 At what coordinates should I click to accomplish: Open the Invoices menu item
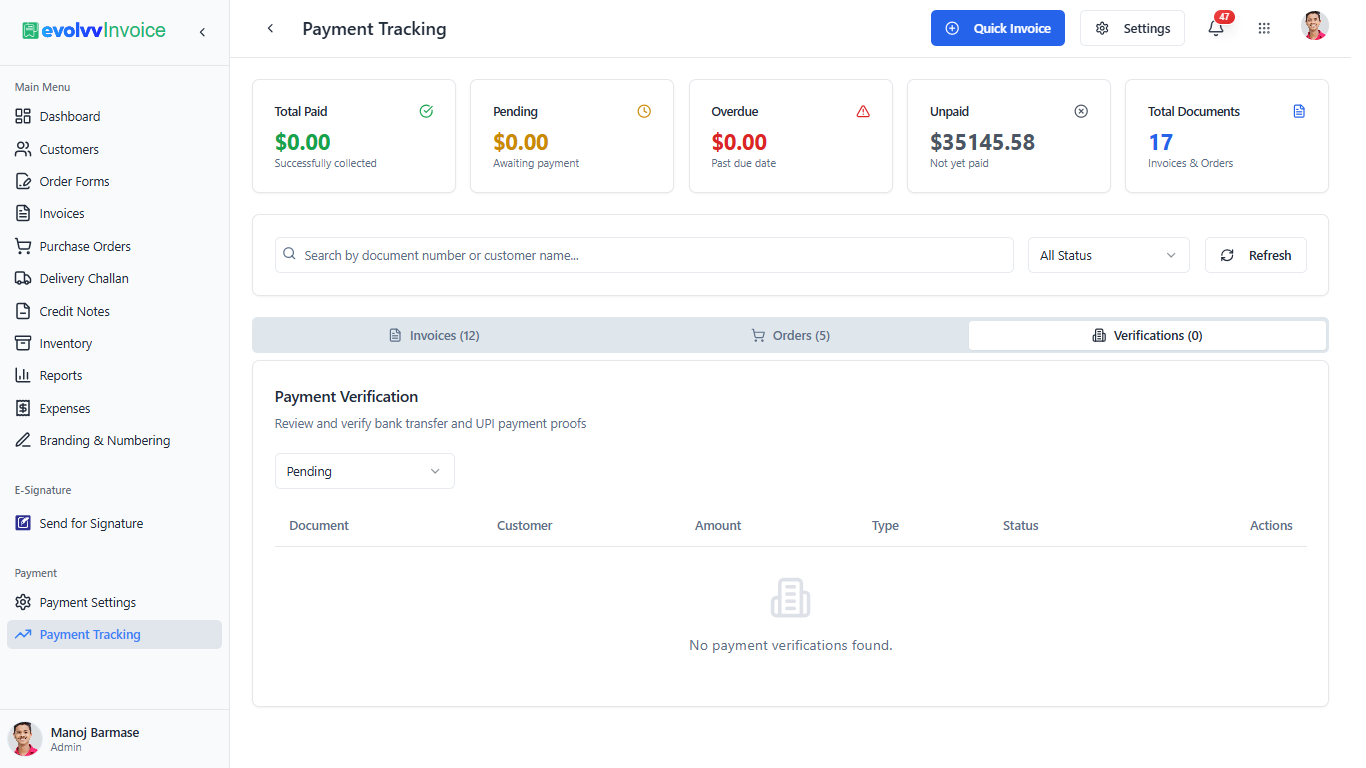pos(114,213)
